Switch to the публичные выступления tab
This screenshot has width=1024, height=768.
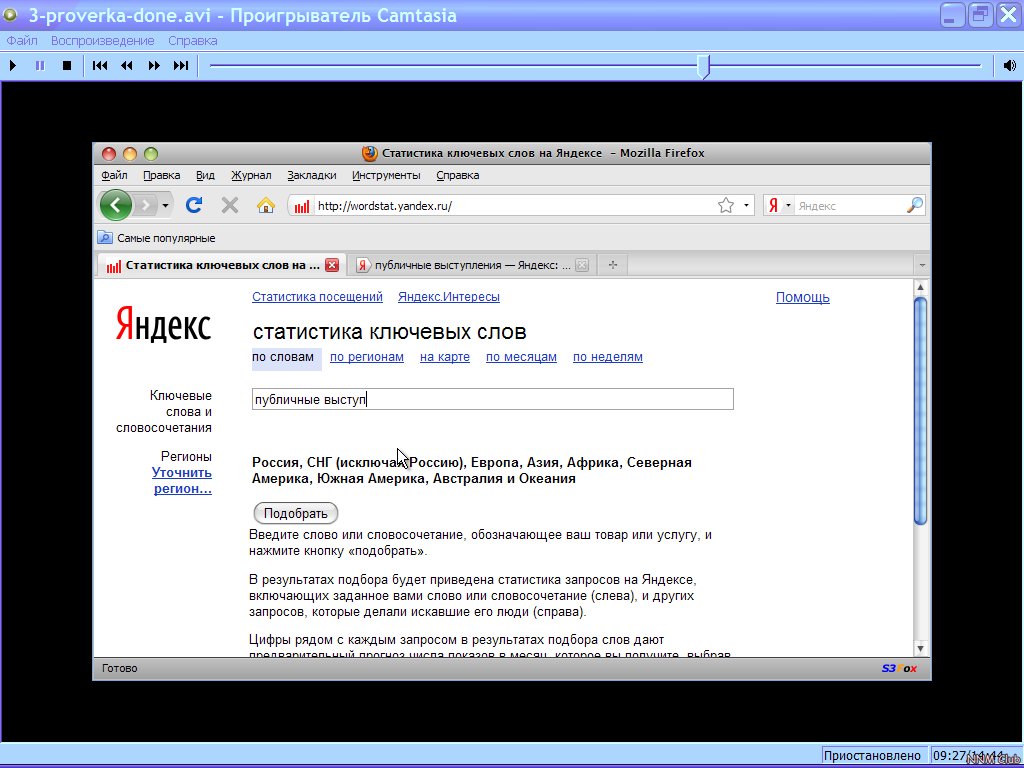464,265
